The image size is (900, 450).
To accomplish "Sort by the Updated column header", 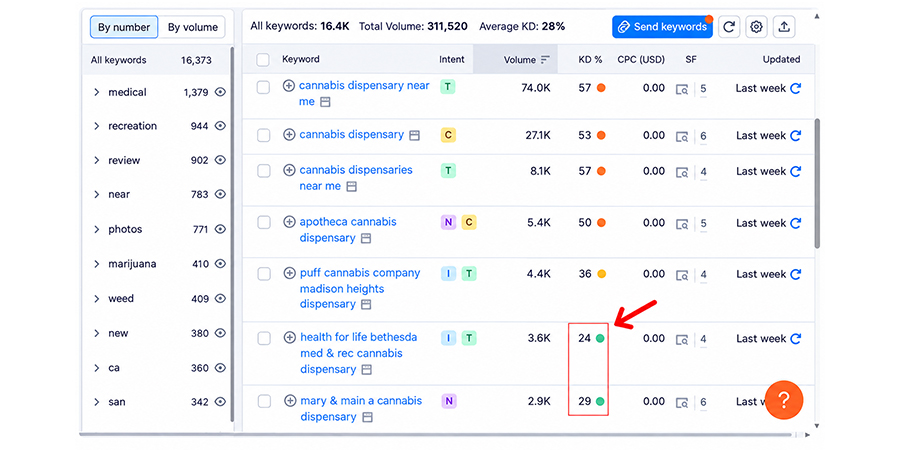I will click(x=781, y=60).
